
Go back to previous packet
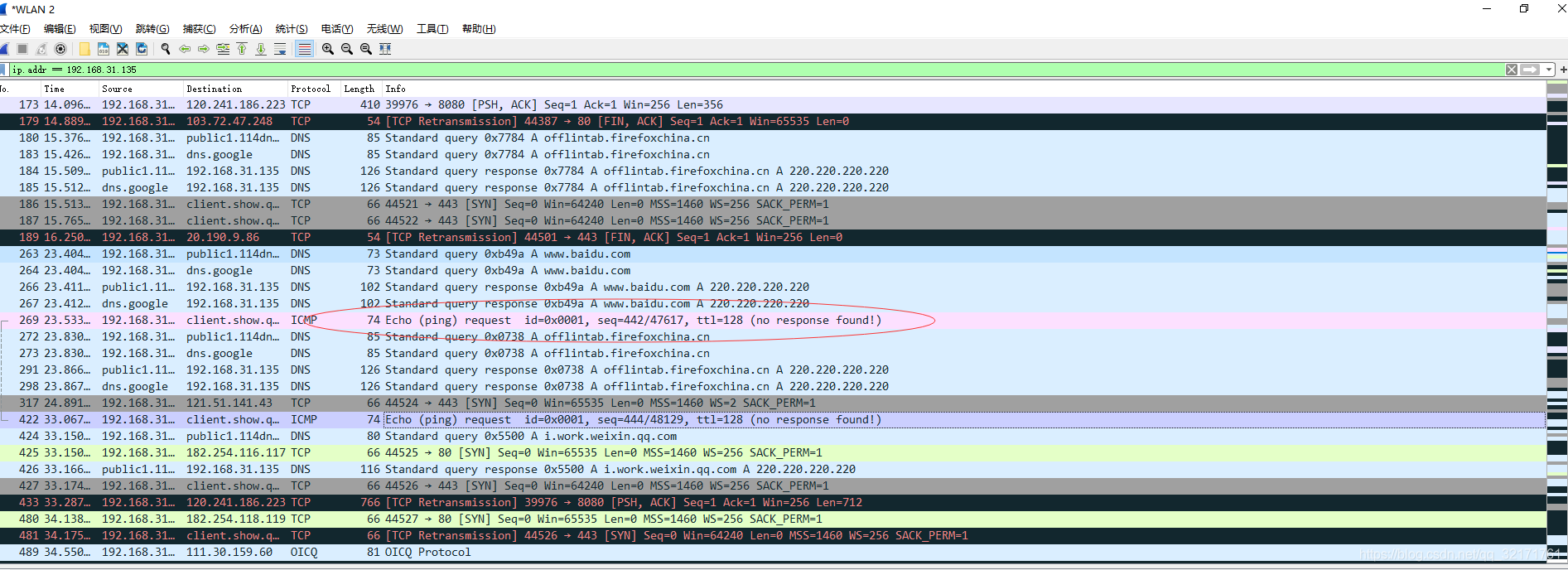point(185,49)
